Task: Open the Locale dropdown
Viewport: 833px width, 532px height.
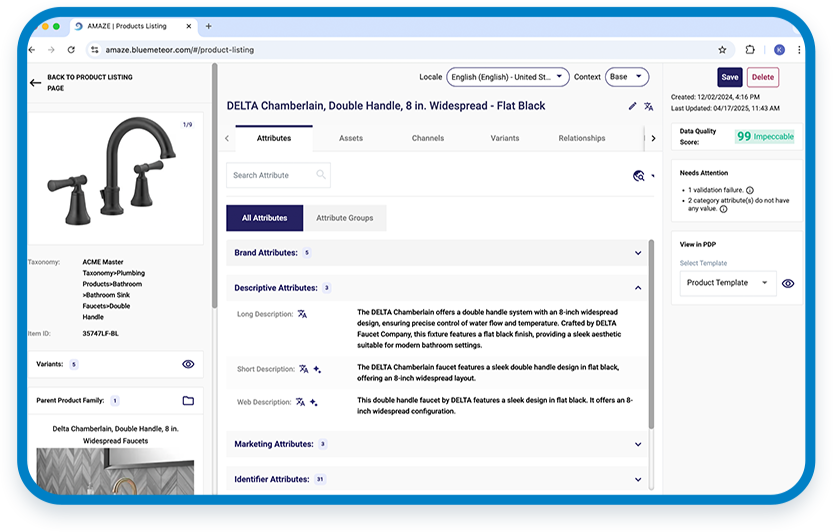Action: tap(508, 77)
